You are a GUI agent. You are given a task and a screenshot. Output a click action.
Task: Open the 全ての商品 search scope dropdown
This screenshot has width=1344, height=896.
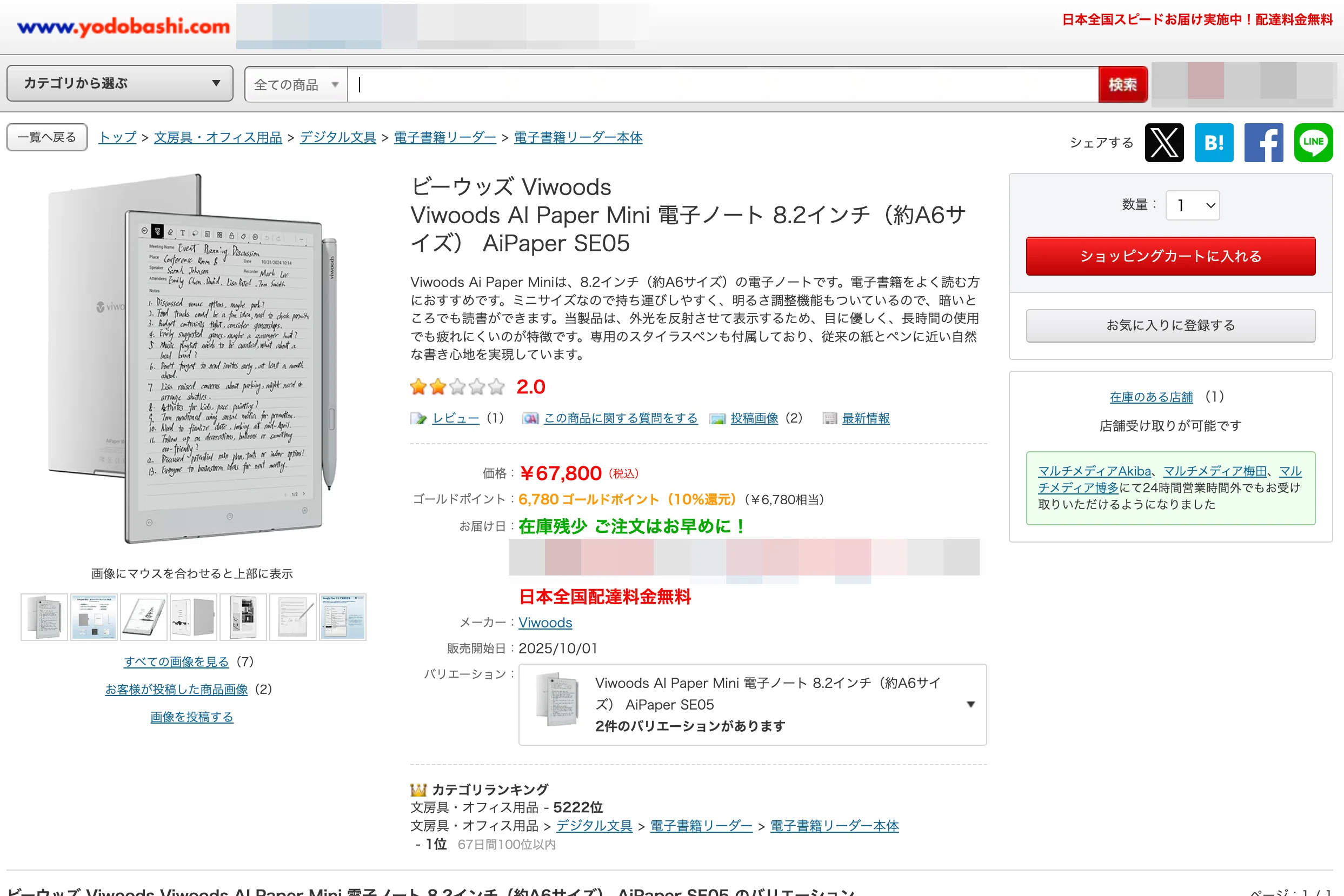click(x=296, y=84)
